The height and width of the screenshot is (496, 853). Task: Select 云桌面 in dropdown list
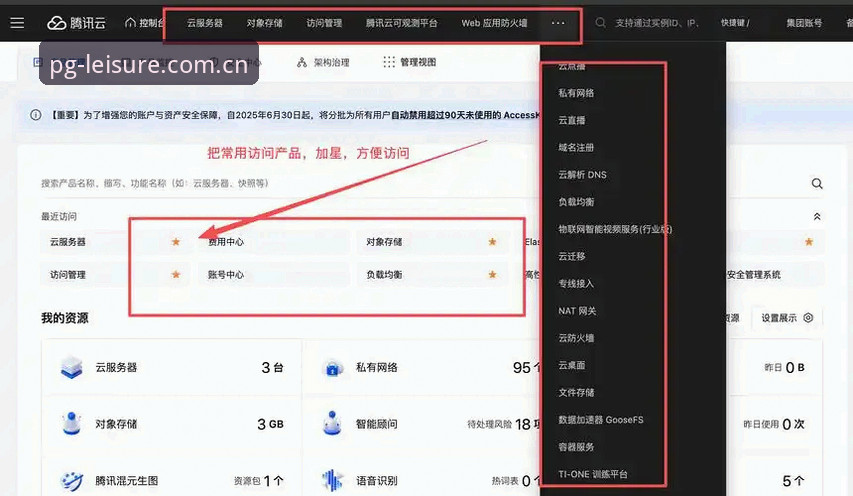coord(572,365)
